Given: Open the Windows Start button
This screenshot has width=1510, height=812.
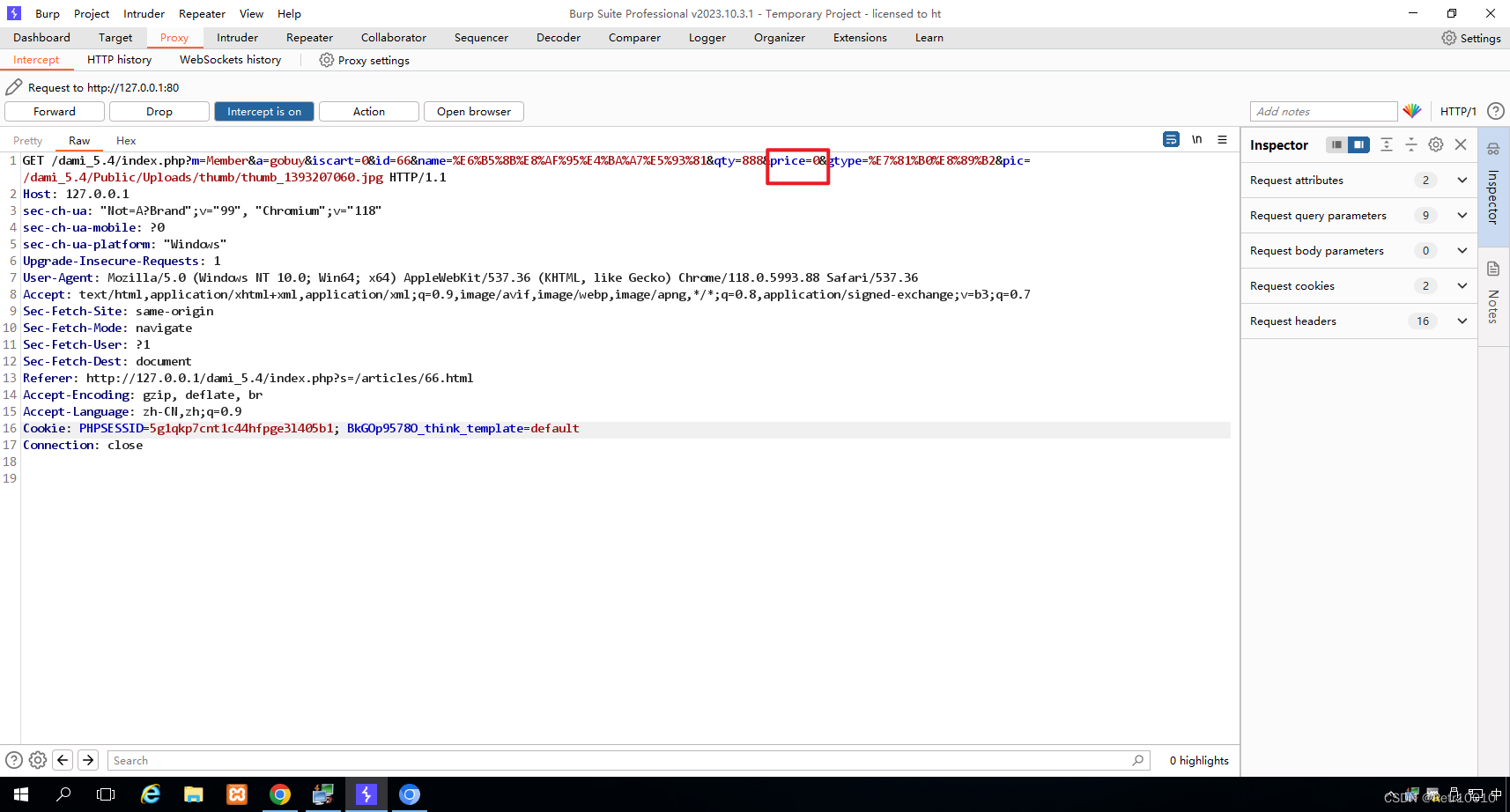Looking at the screenshot, I should point(21,794).
